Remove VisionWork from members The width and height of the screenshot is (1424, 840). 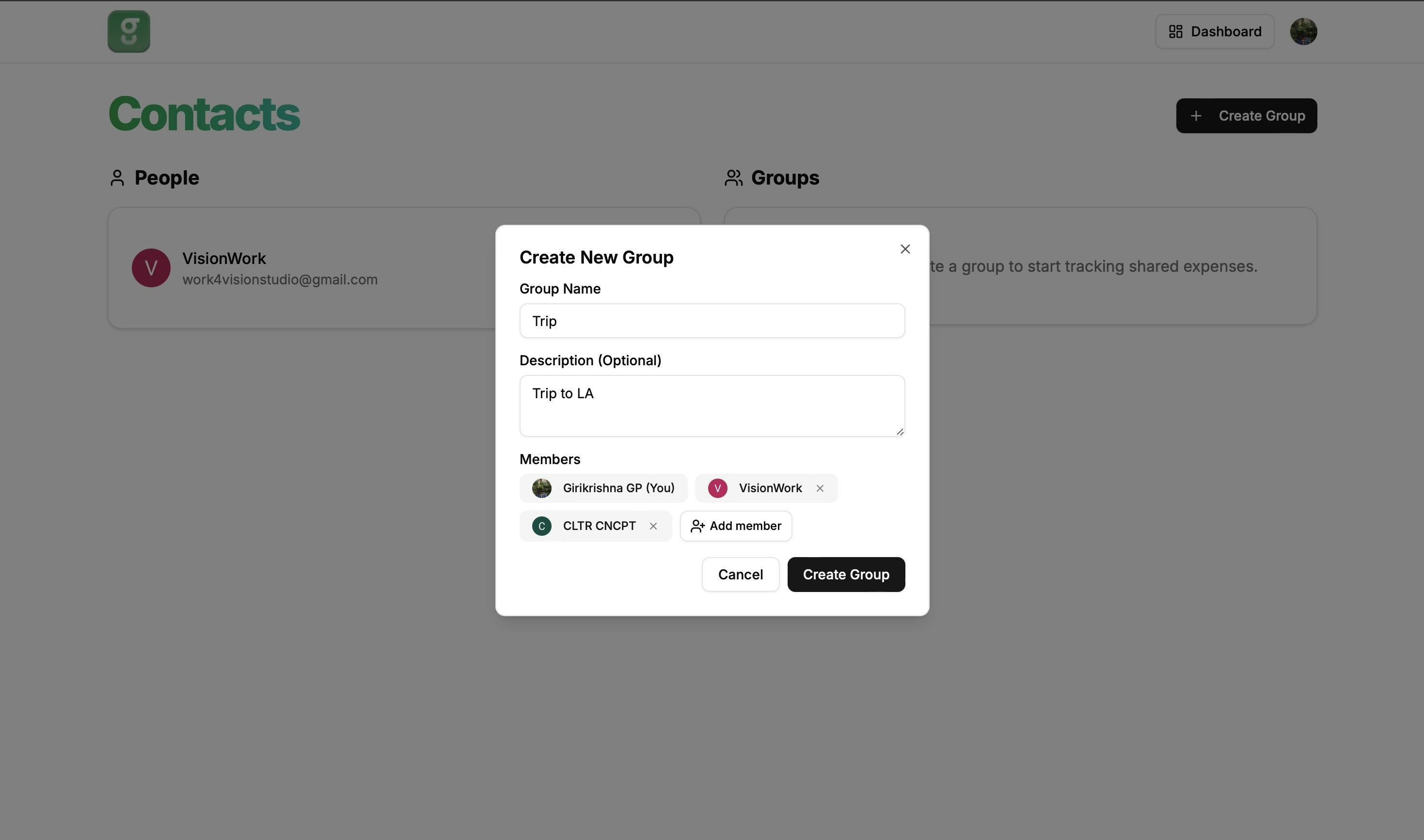point(819,488)
